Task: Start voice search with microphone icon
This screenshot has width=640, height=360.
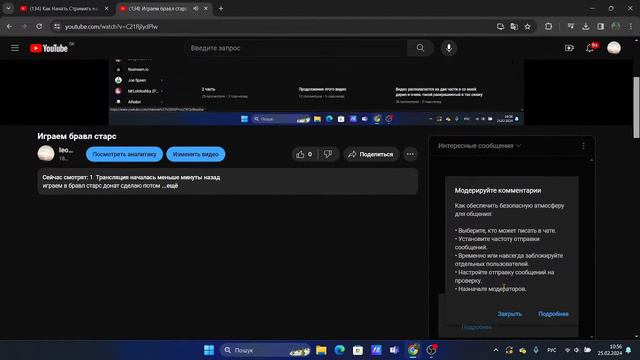Action: pos(449,48)
